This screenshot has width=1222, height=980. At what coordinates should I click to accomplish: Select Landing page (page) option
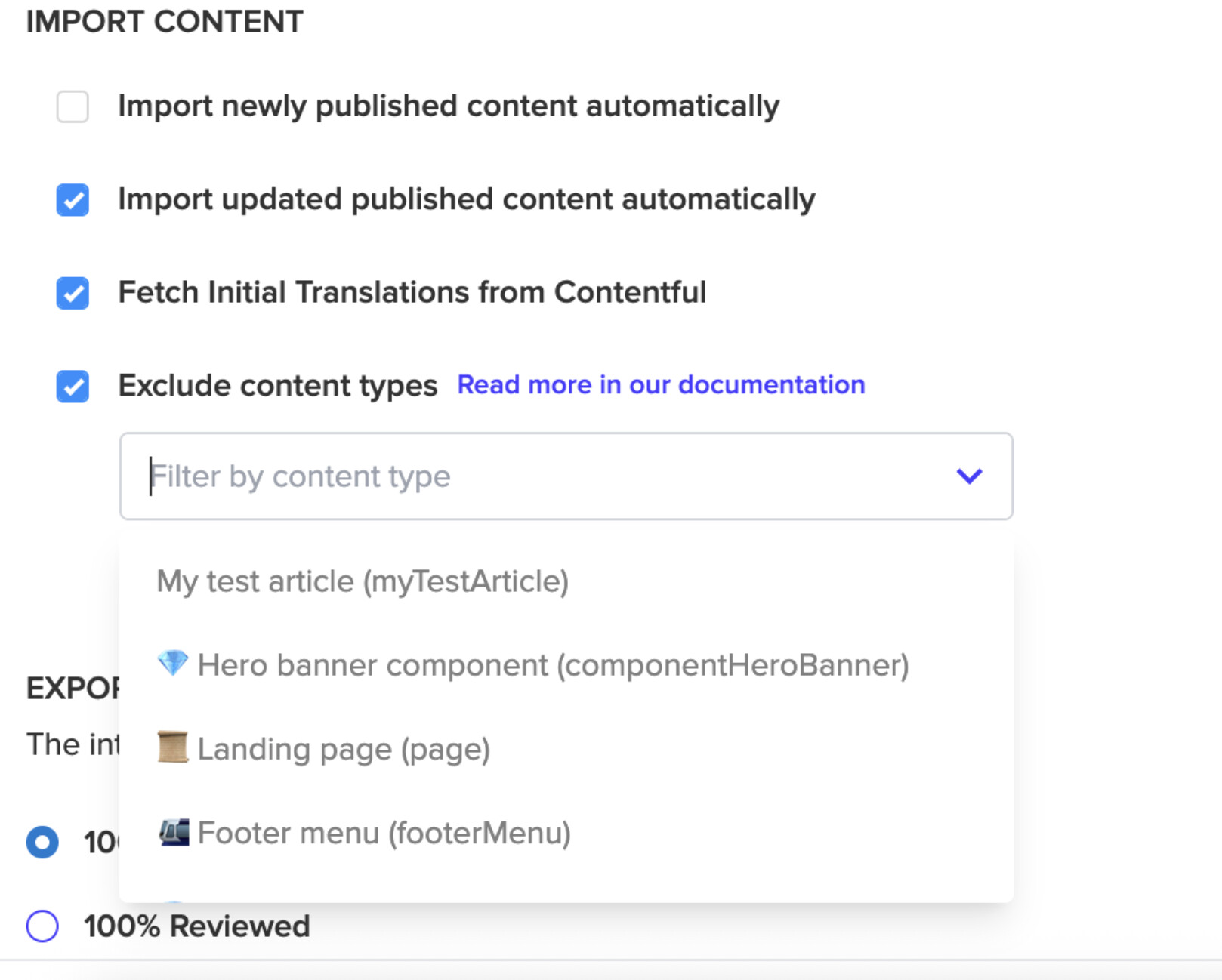click(344, 749)
